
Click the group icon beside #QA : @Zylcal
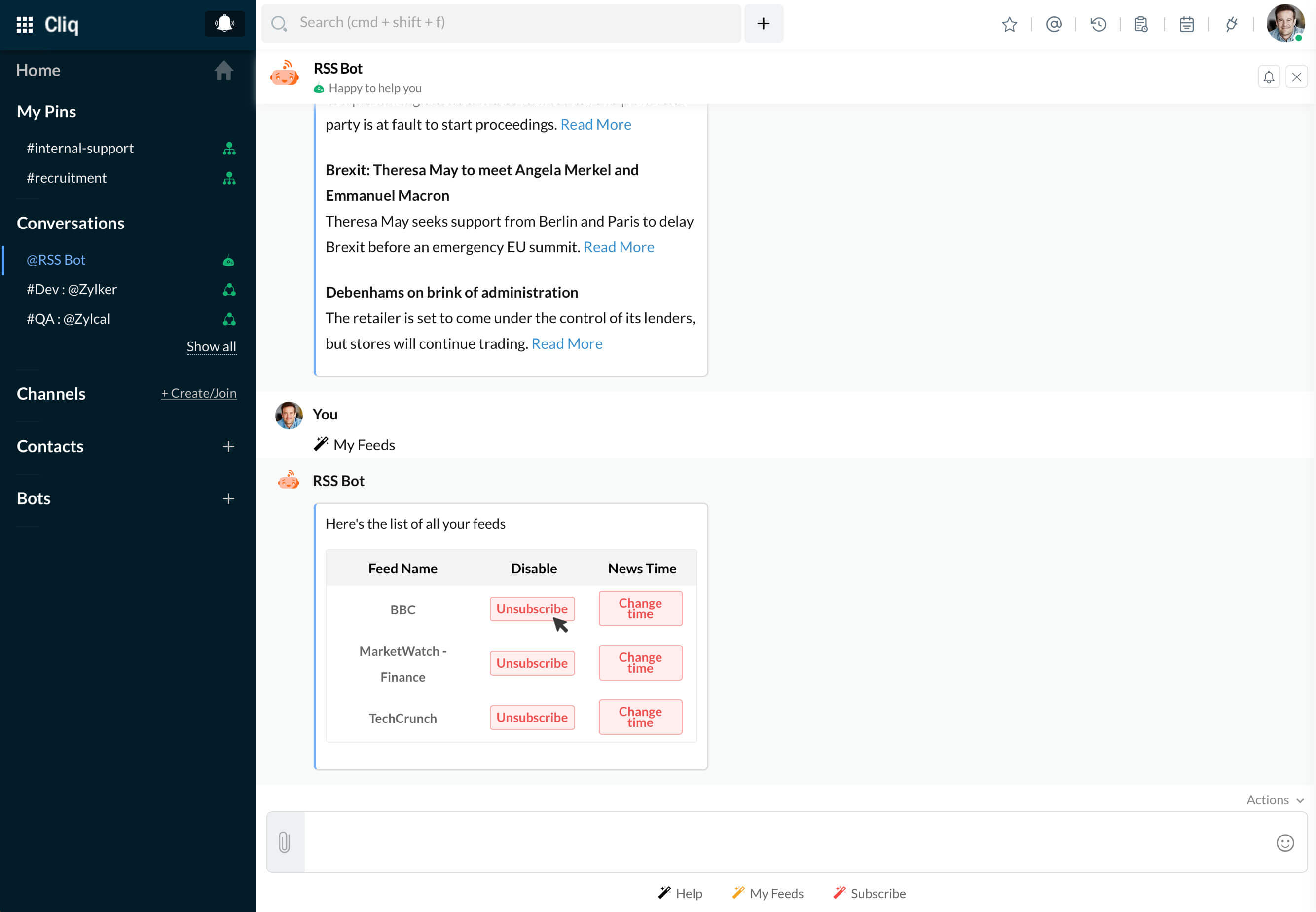229,319
